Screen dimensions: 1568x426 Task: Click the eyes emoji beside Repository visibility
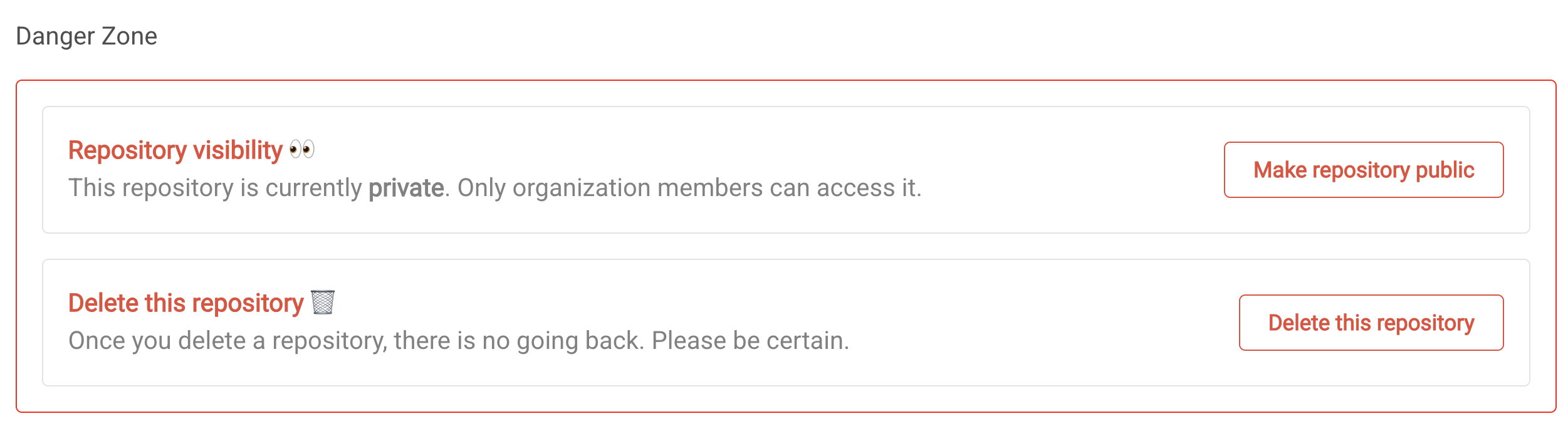[x=302, y=150]
